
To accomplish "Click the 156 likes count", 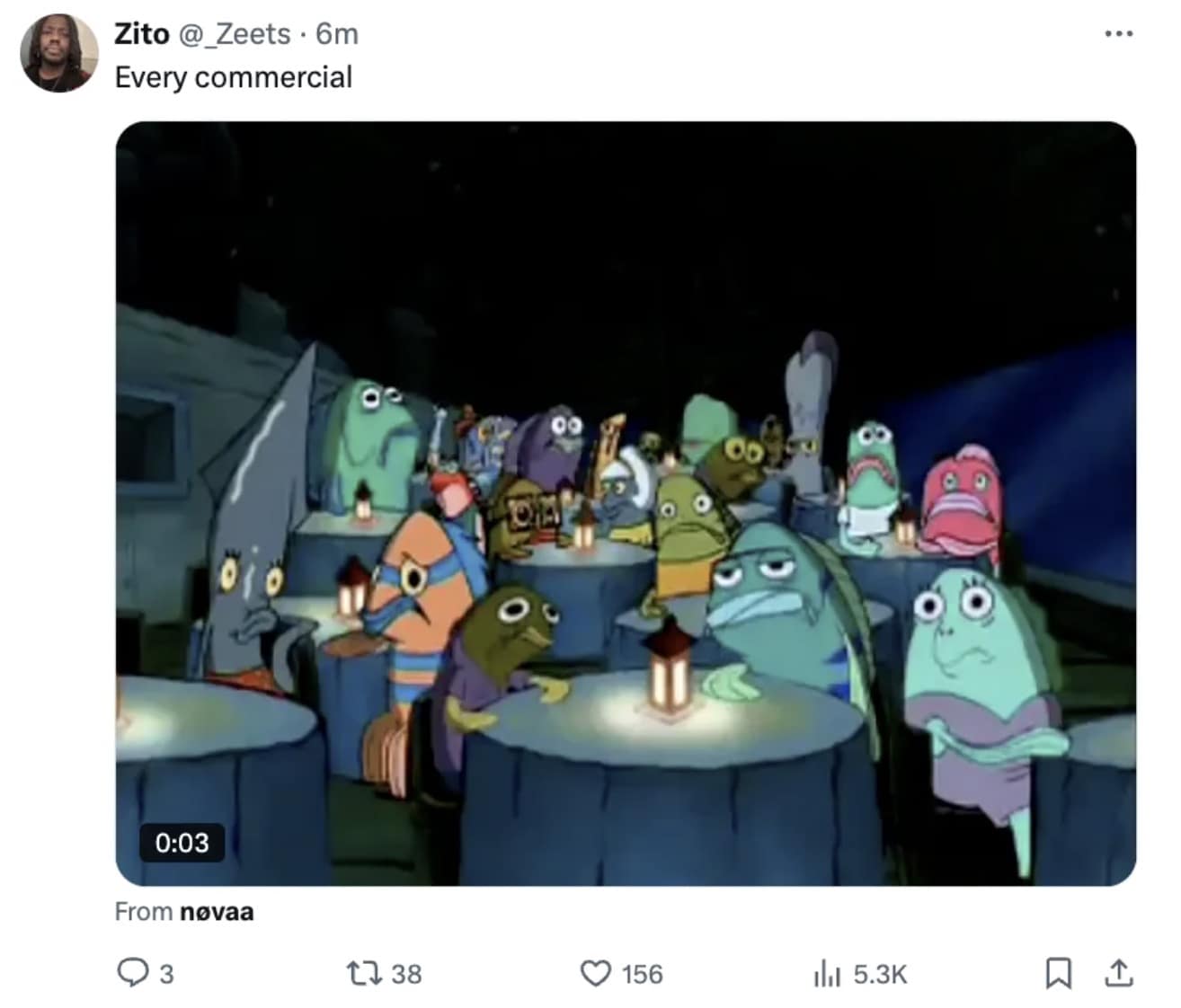I will tap(642, 974).
